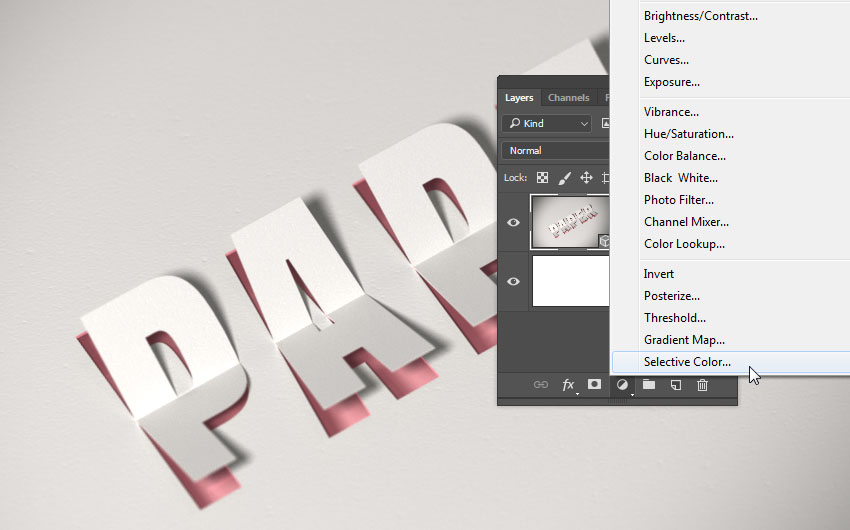This screenshot has width=850, height=530.
Task: Add Black & White adjustment layer
Action: [x=681, y=178]
